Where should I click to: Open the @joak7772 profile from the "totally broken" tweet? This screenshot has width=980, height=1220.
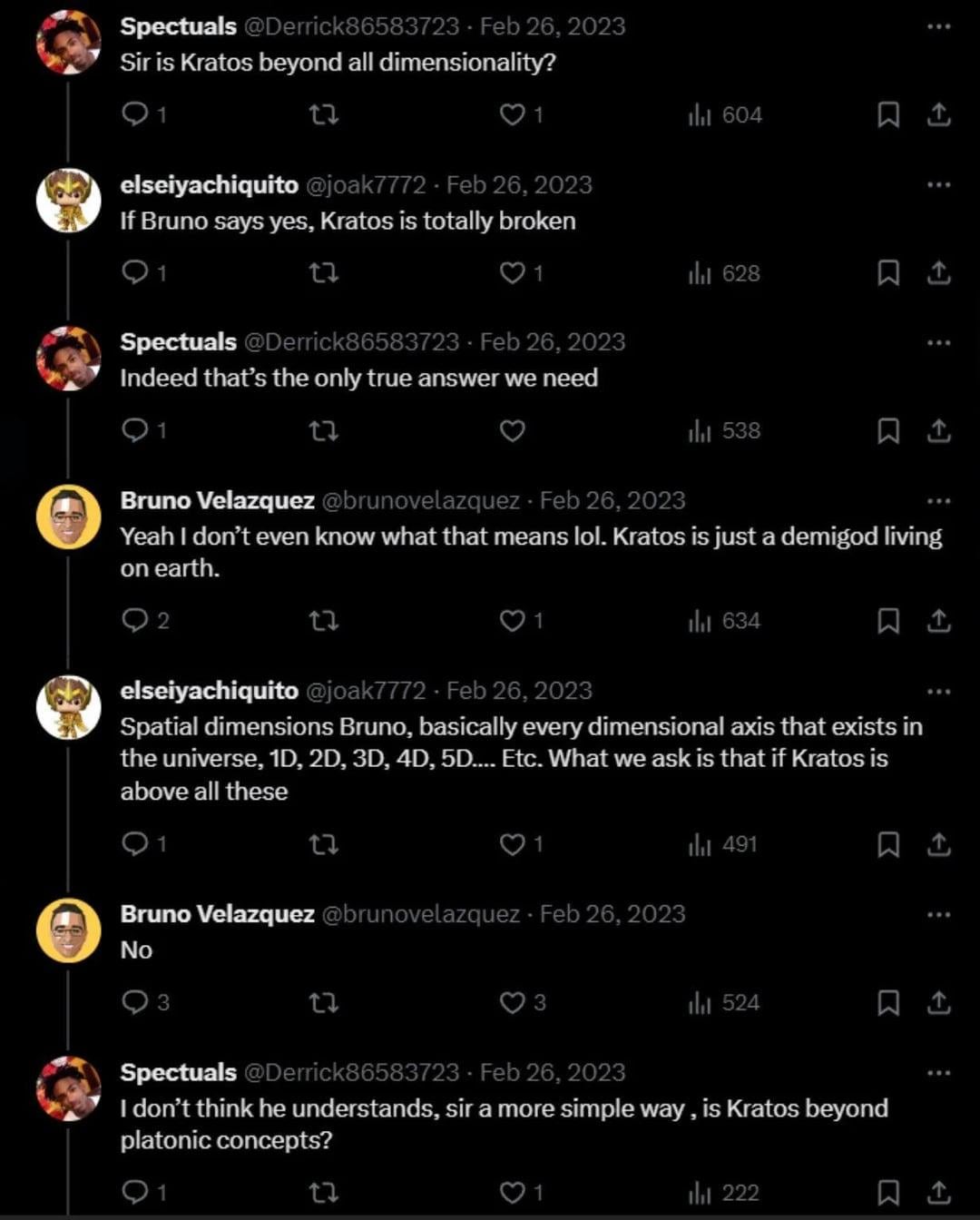pos(366,185)
